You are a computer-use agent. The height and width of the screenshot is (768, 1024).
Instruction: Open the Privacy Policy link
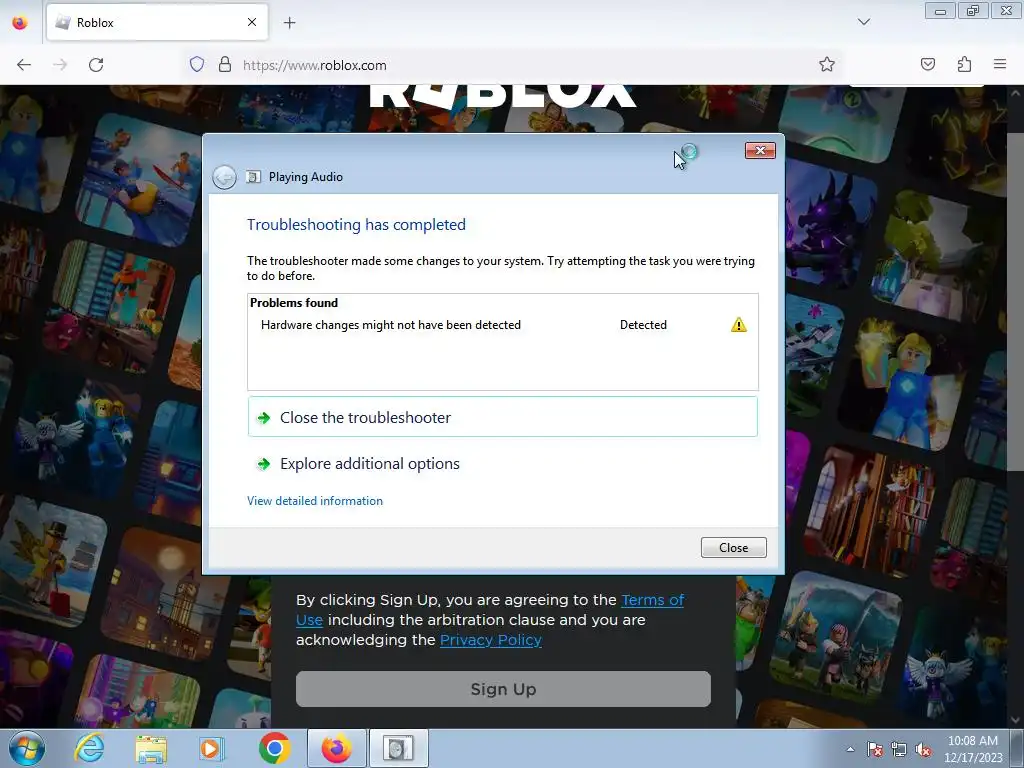click(491, 640)
